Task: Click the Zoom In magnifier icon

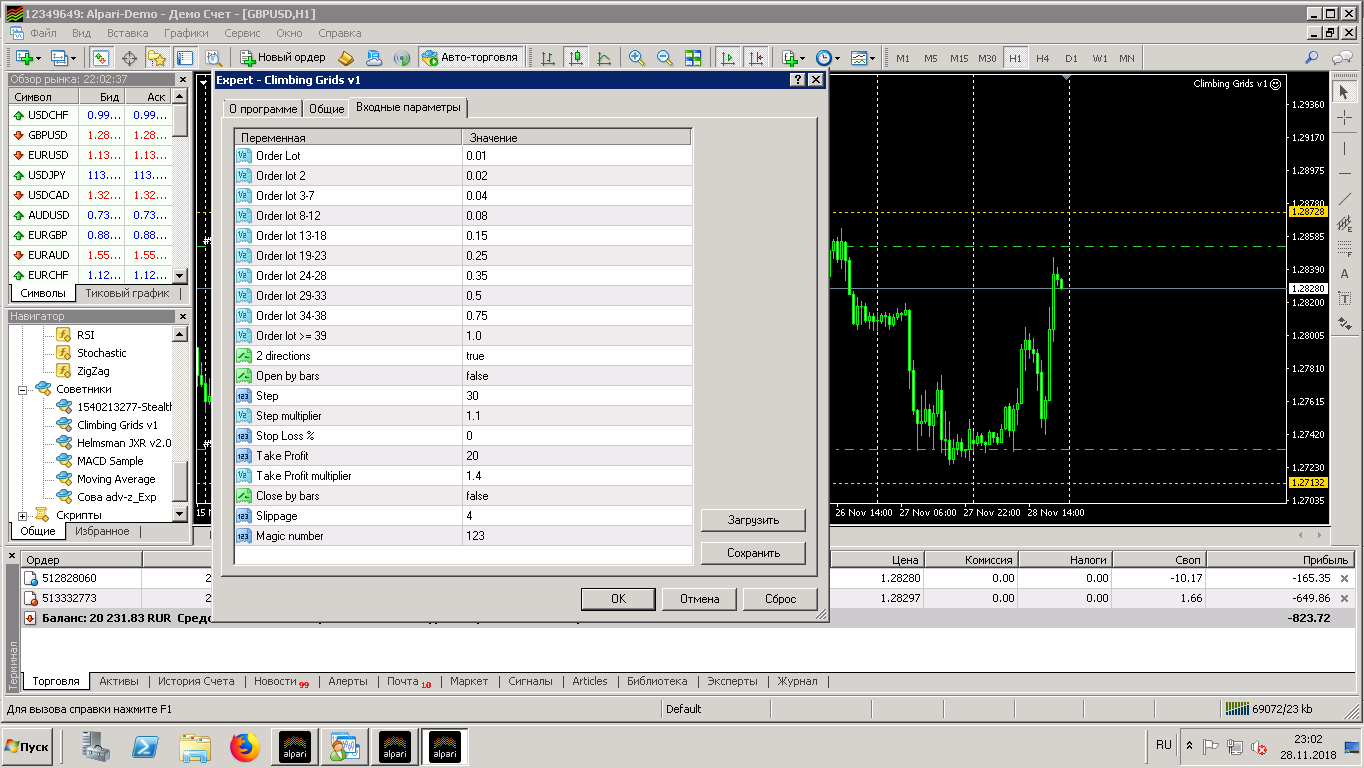Action: (636, 58)
